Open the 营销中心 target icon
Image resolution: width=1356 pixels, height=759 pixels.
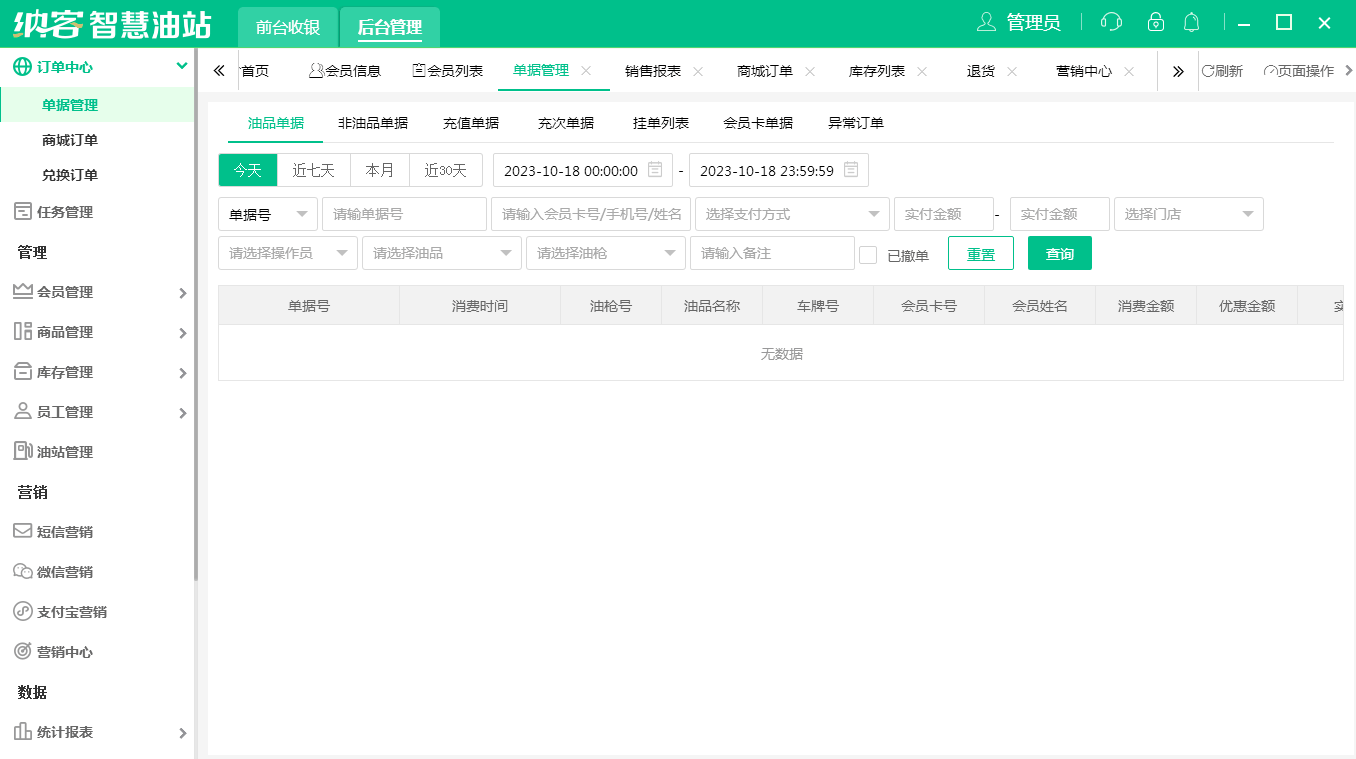coord(22,651)
